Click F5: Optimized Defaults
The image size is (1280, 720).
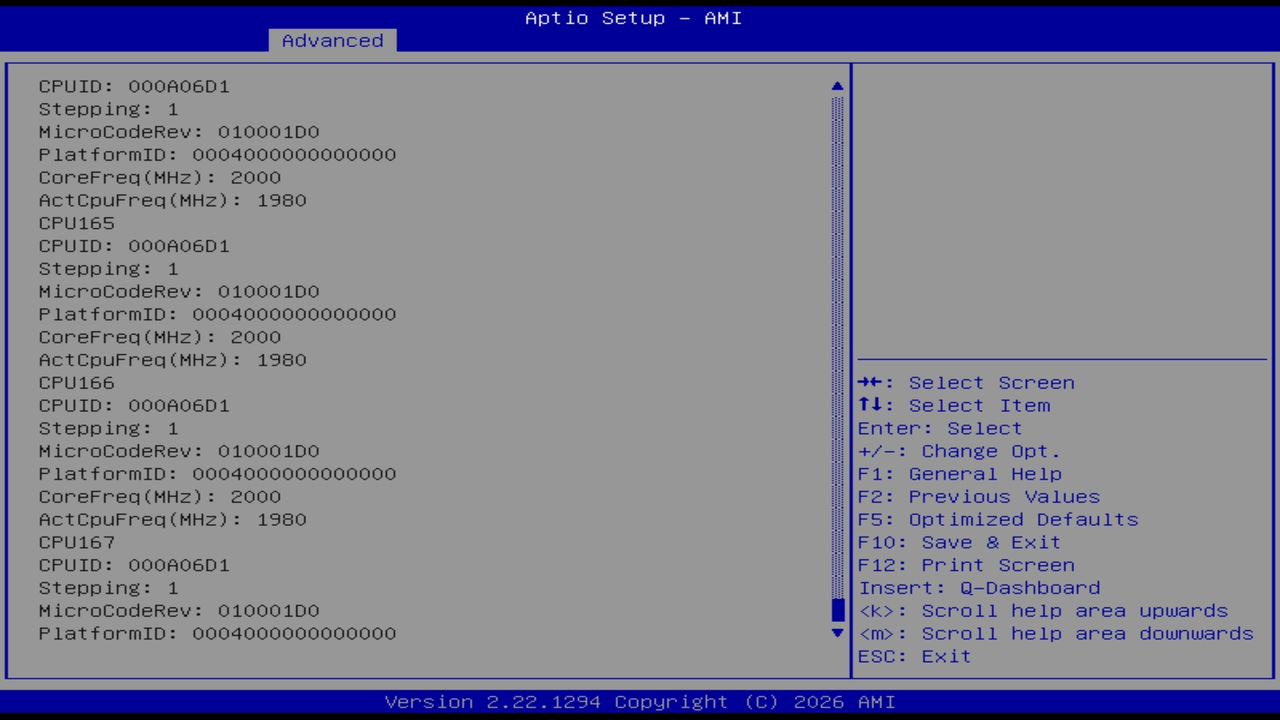click(997, 519)
